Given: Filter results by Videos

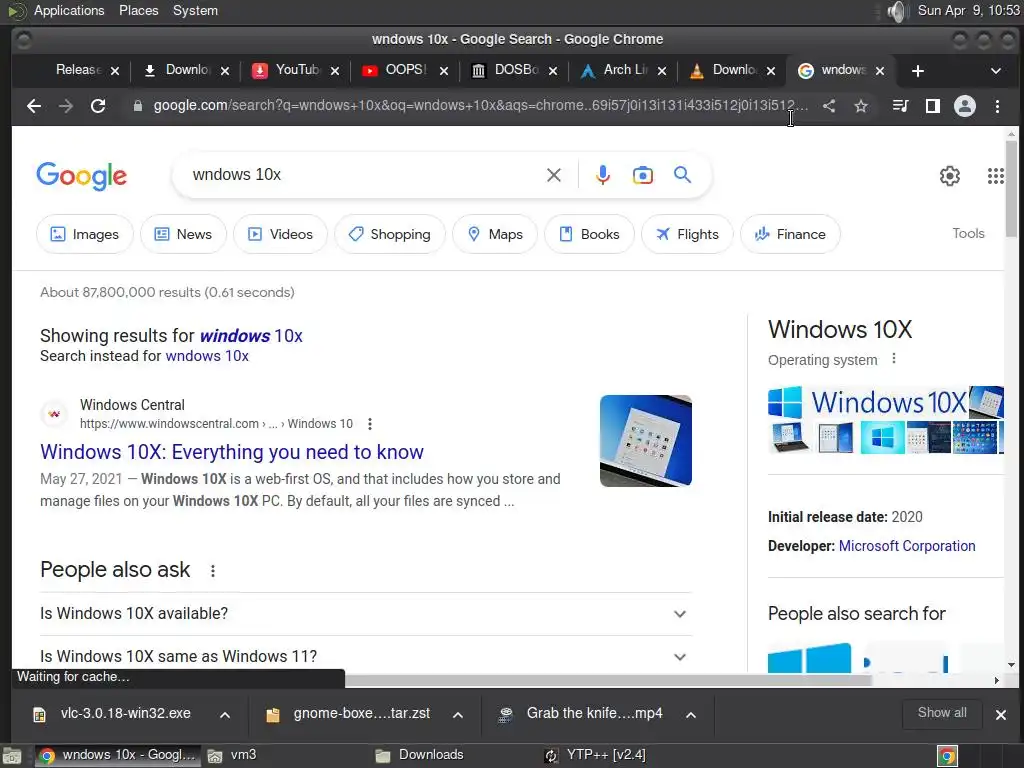Looking at the screenshot, I should pos(280,234).
